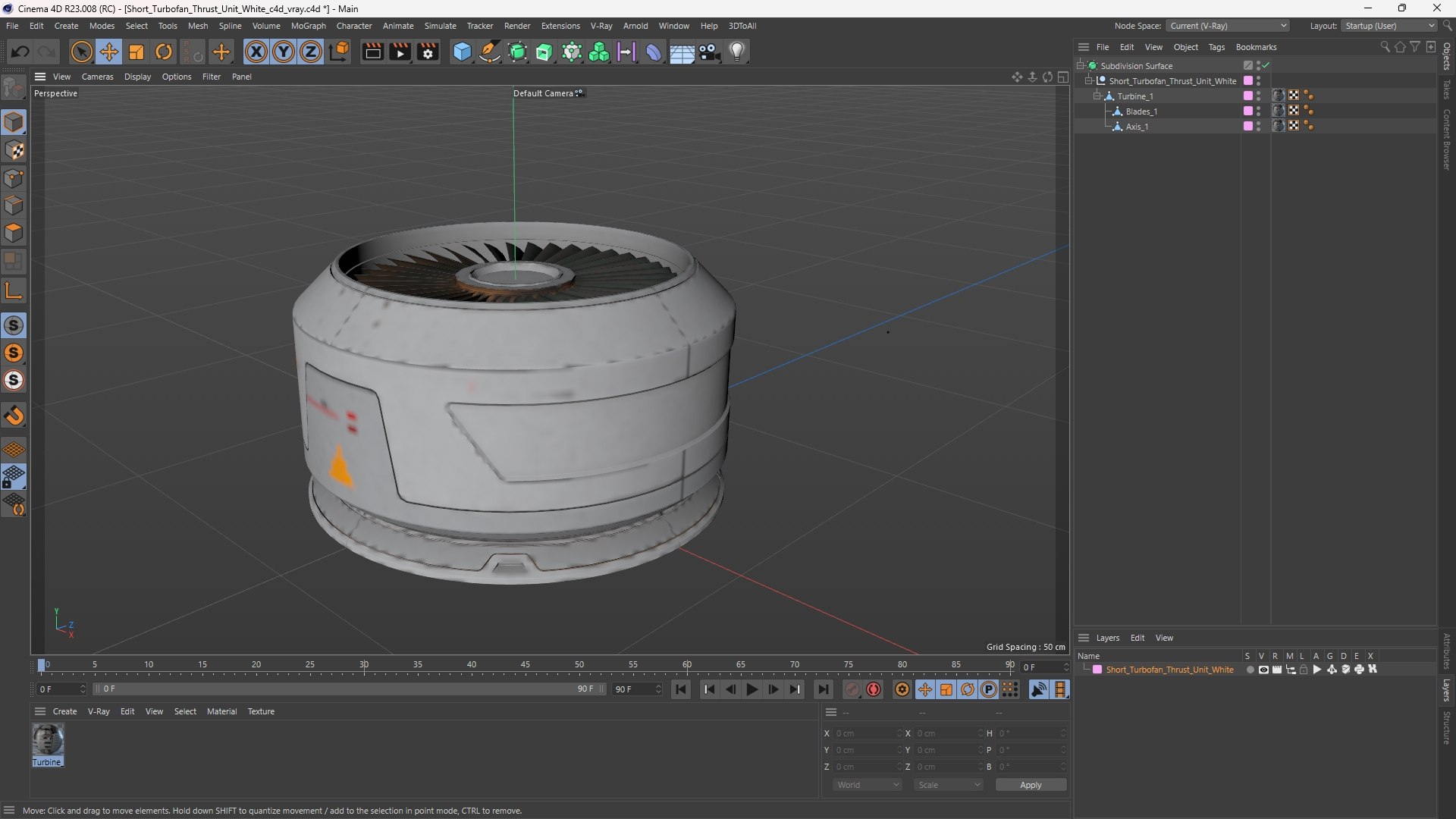Screen dimensions: 1456x819
Task: Select Blades_1 object in object manager
Action: 1141,111
